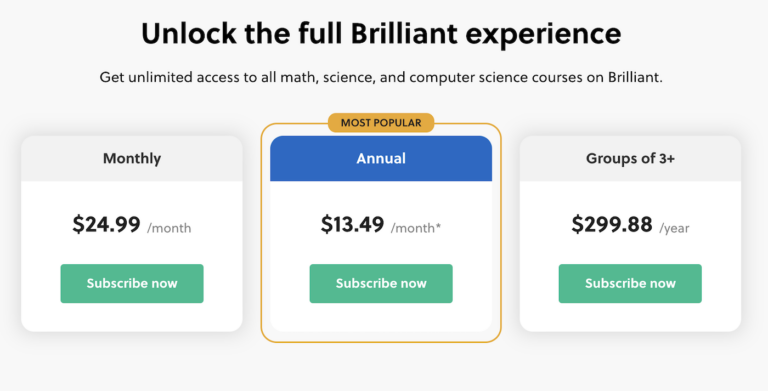Click the /month label beside $24.99
The image size is (768, 391).
(169, 228)
